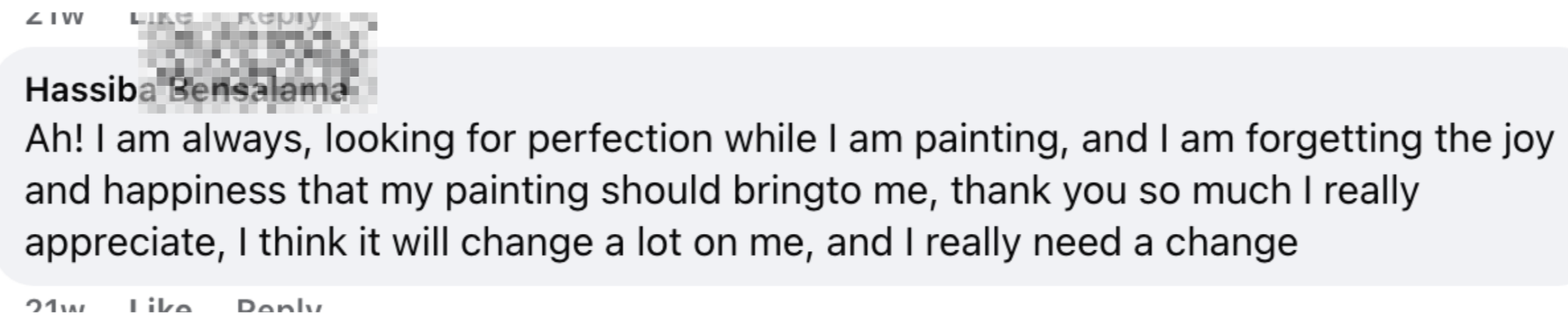Click the word "happiness" in the comment
This screenshot has width=1568, height=324.
(x=194, y=191)
